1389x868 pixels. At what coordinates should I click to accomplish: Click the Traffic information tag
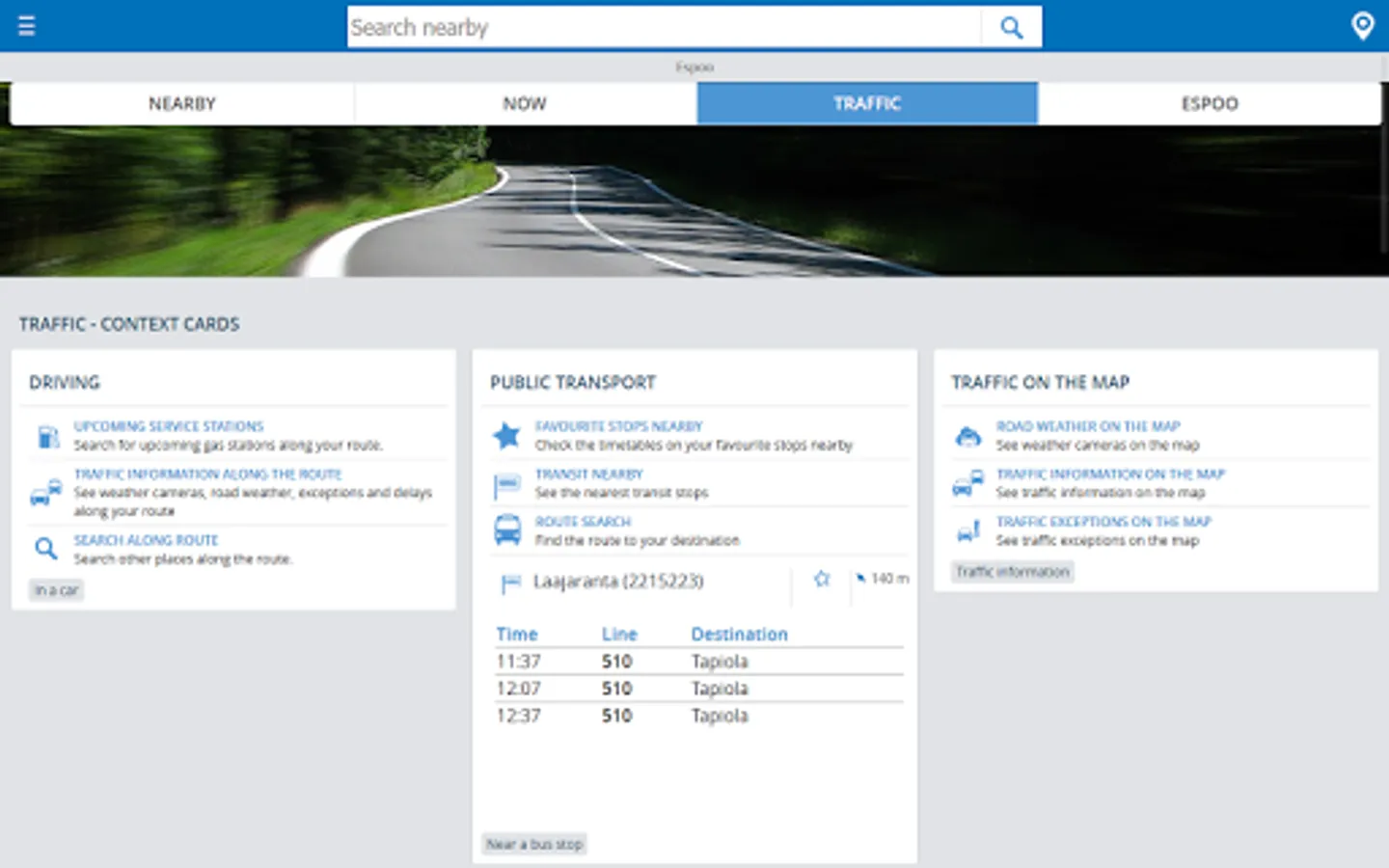click(1013, 572)
